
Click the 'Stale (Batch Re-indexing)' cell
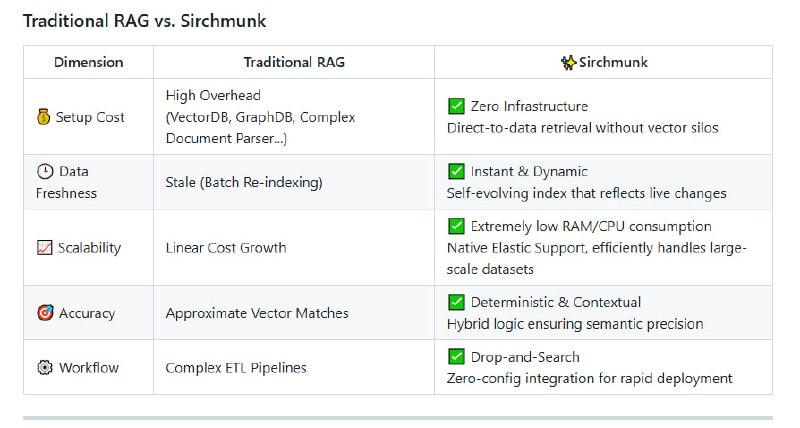click(x=243, y=182)
